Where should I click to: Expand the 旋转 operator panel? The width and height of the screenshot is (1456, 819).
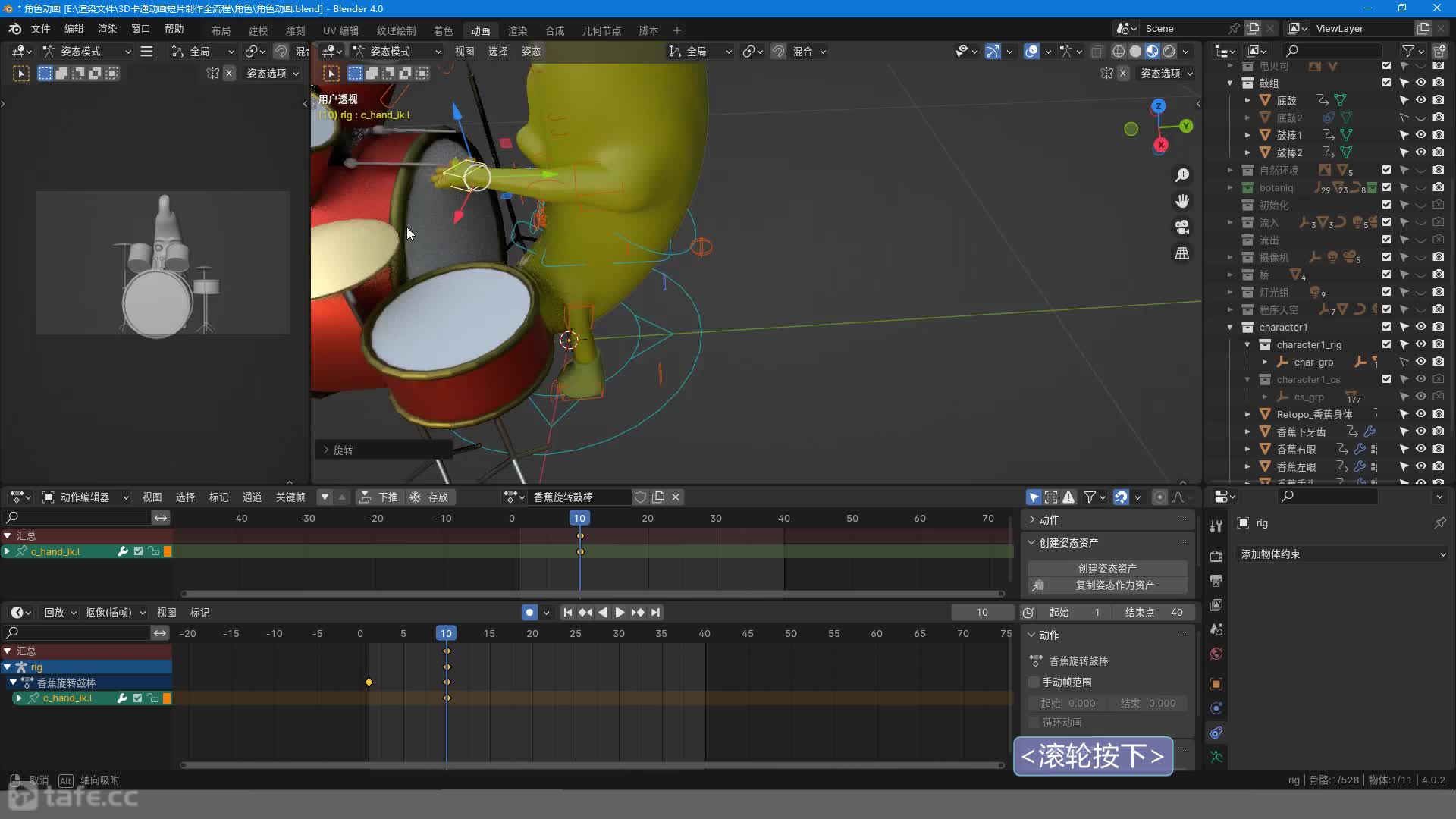[x=326, y=450]
